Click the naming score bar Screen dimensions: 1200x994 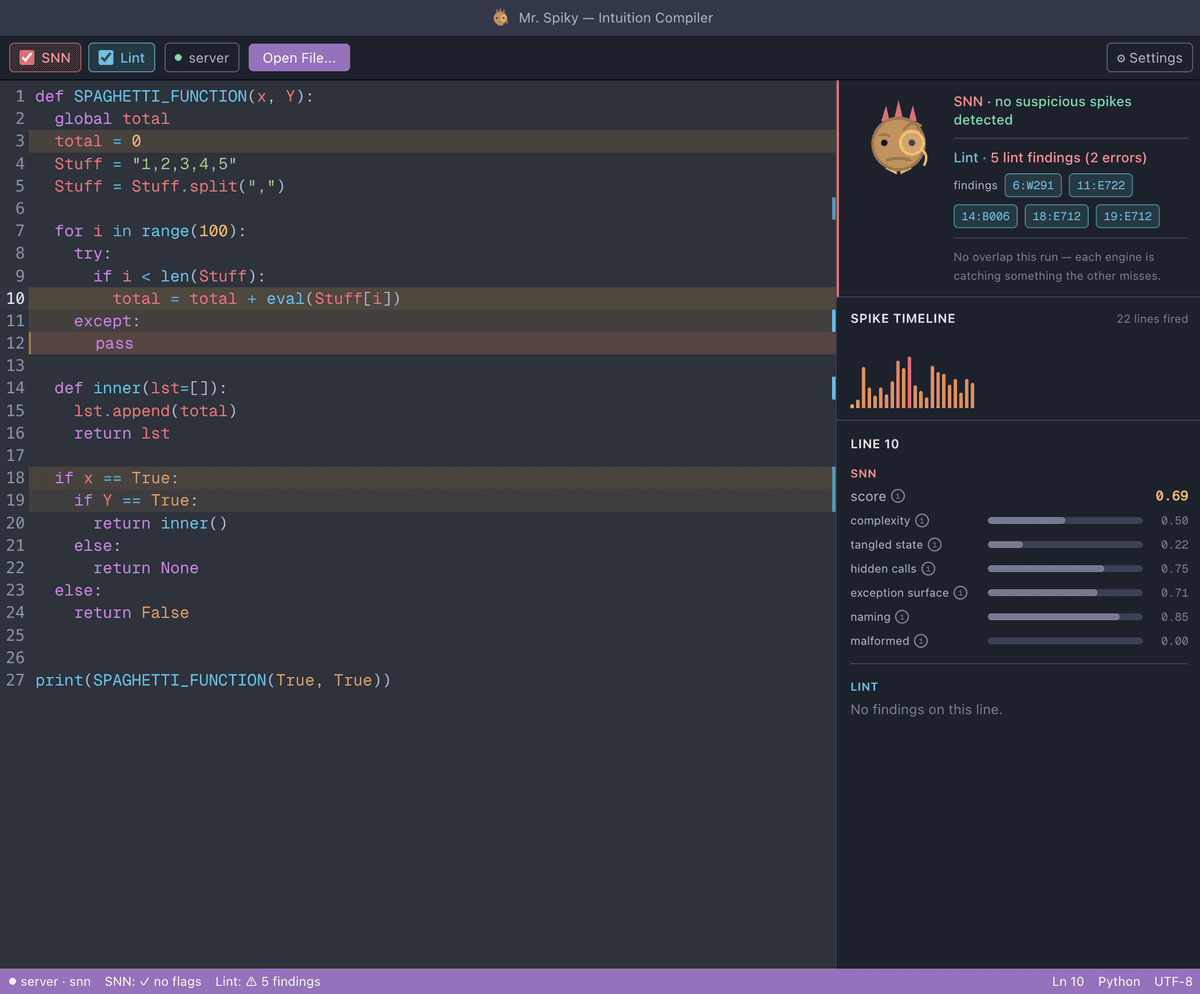coord(1065,617)
